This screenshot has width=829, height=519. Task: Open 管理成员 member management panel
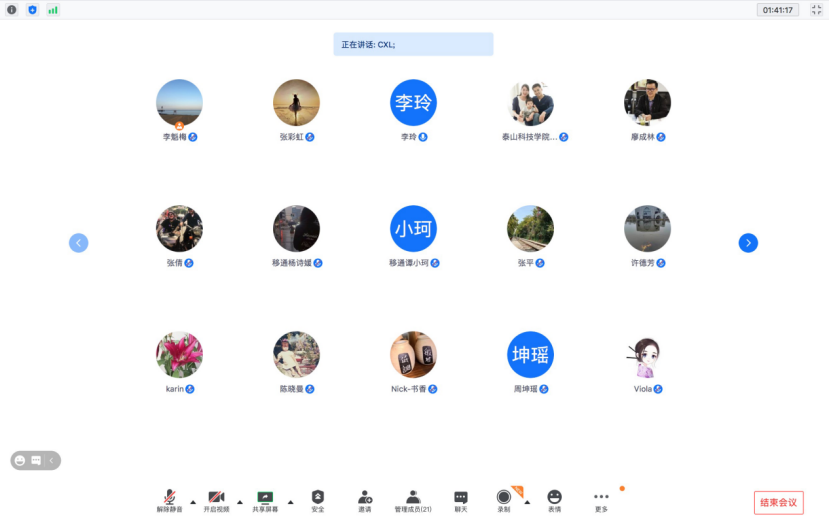point(413,500)
